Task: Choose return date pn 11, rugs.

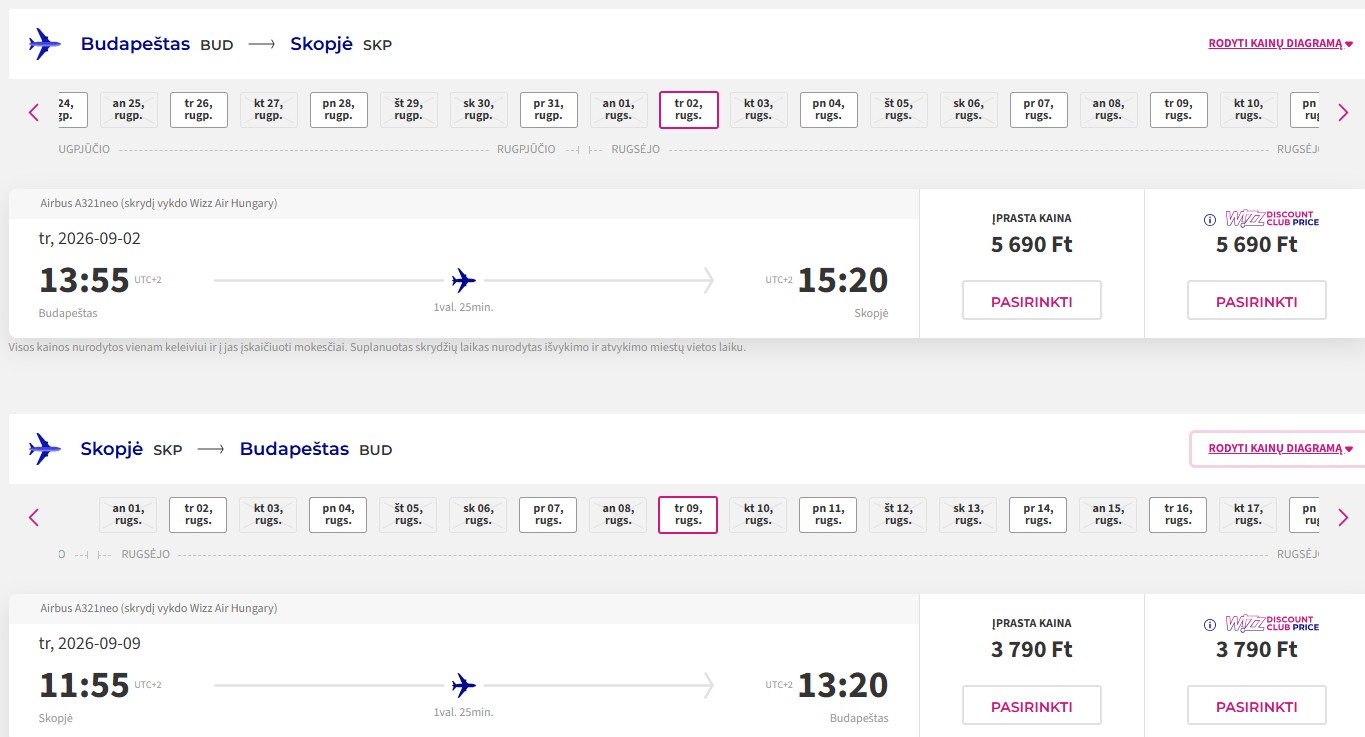Action: pyautogui.click(x=828, y=515)
